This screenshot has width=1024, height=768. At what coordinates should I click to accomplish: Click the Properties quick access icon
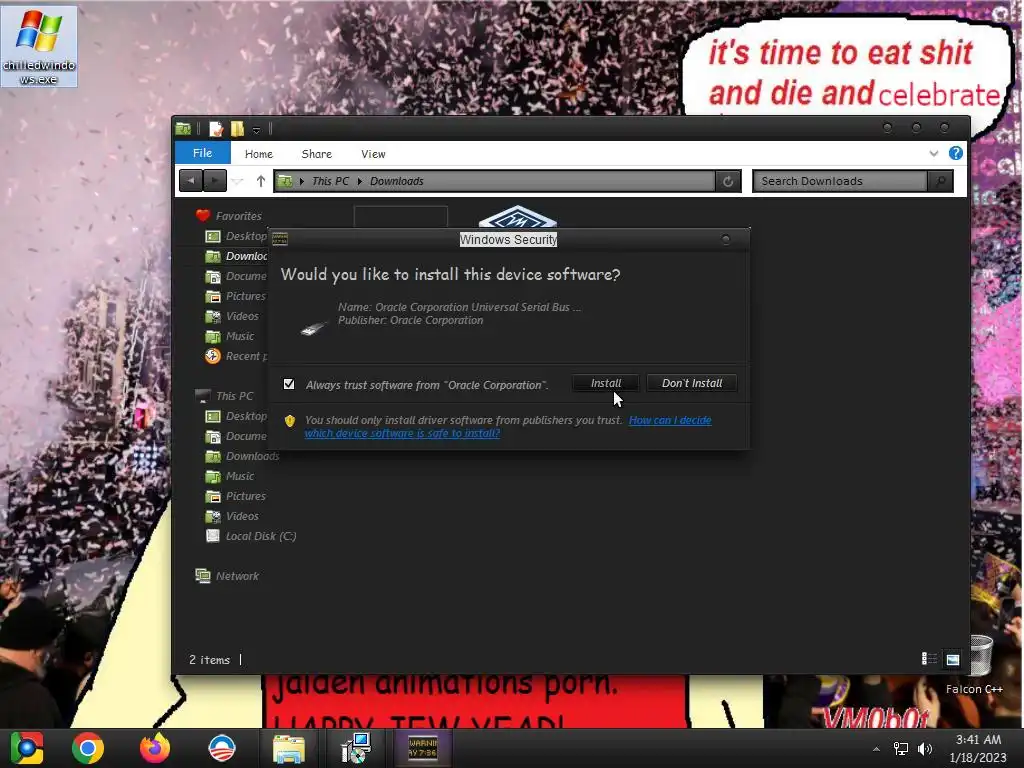click(216, 129)
